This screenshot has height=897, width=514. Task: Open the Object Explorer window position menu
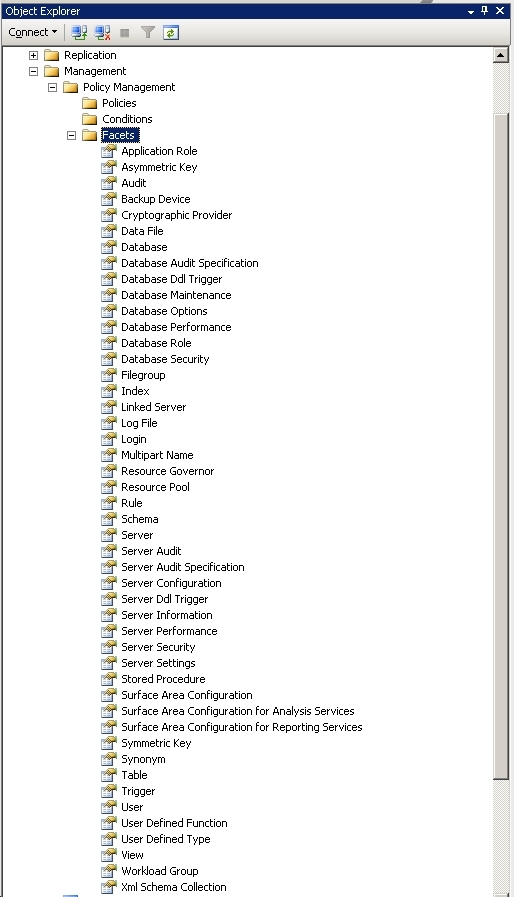(x=470, y=11)
